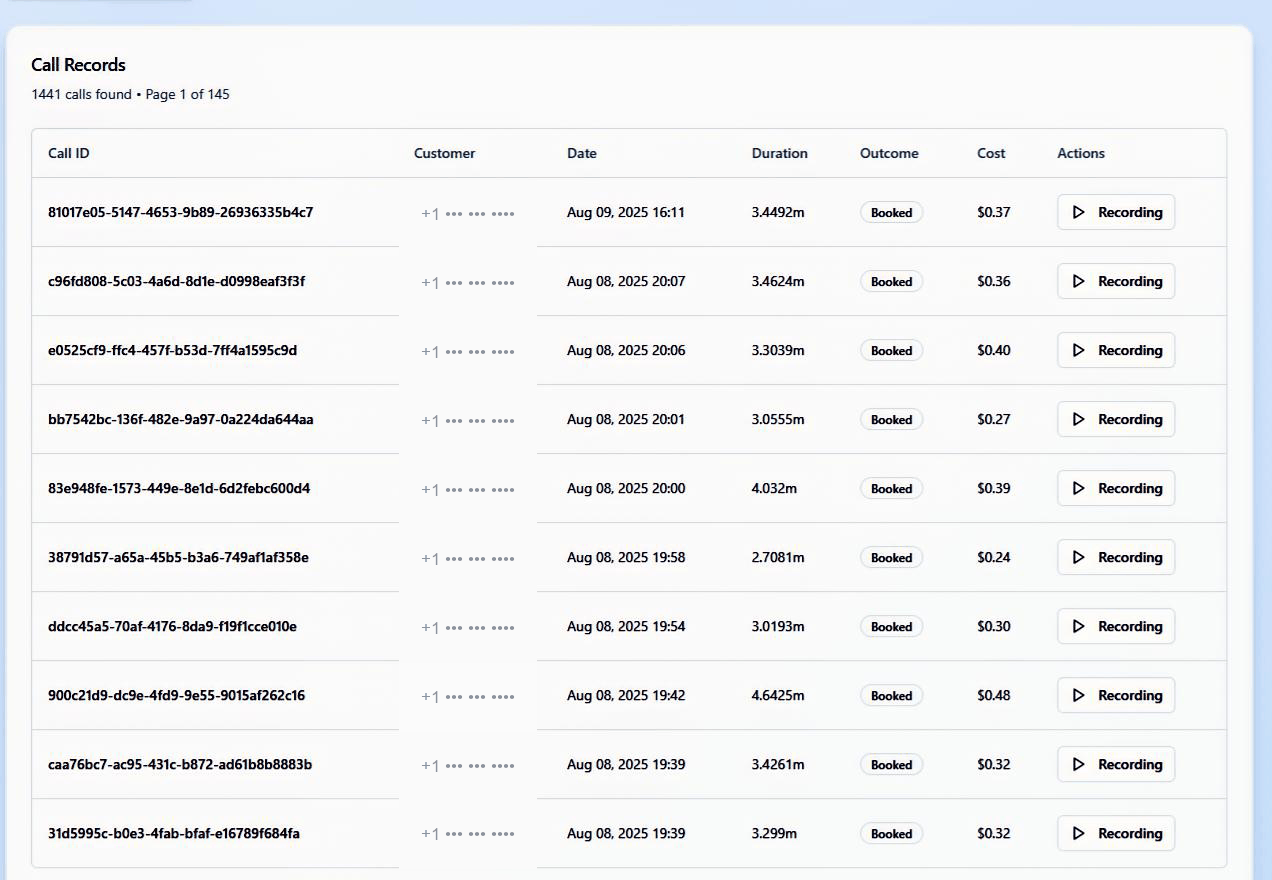Click the cost value $0.37
Image resolution: width=1272 pixels, height=880 pixels.
coord(994,212)
